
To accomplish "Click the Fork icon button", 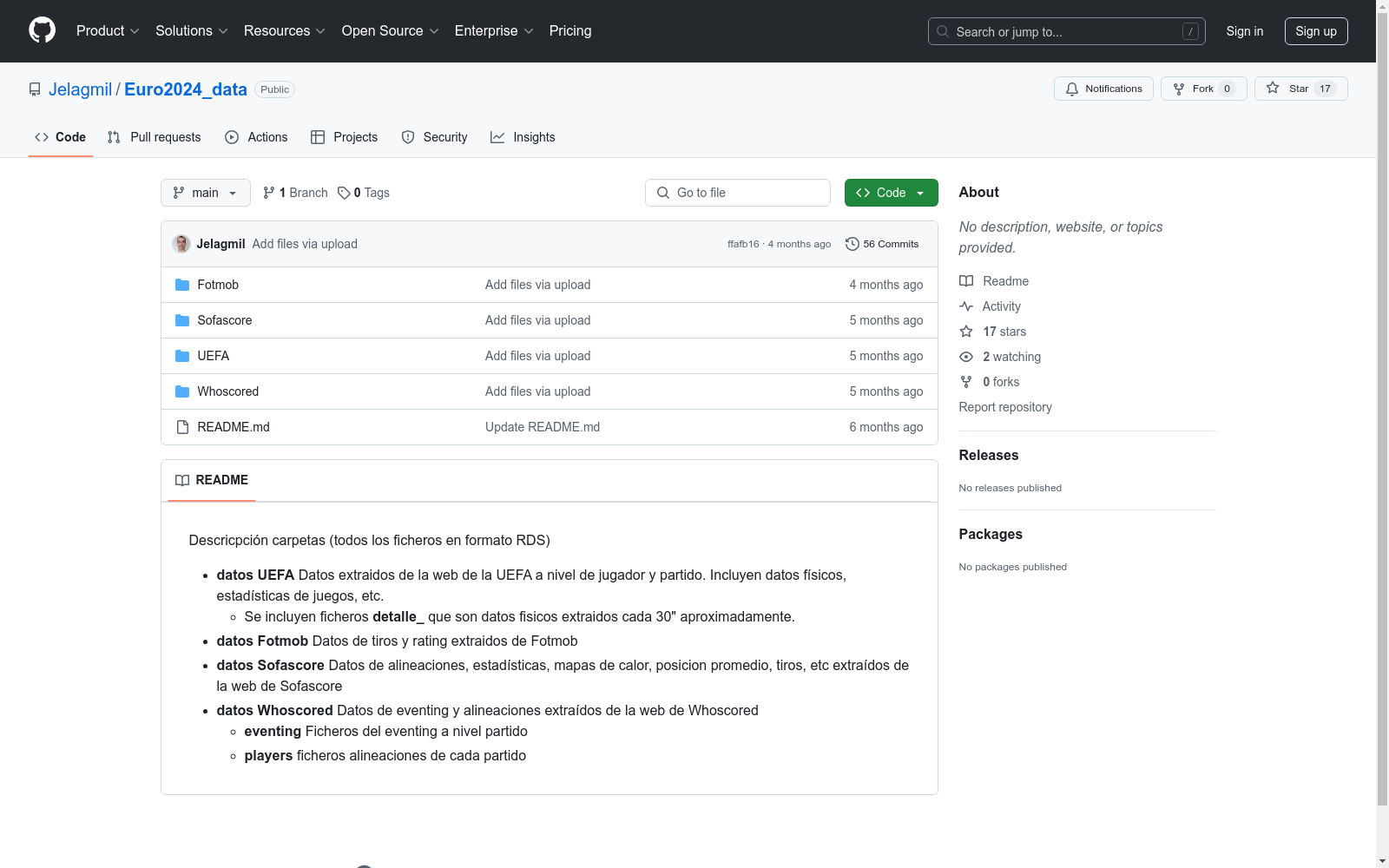I will point(1178,89).
